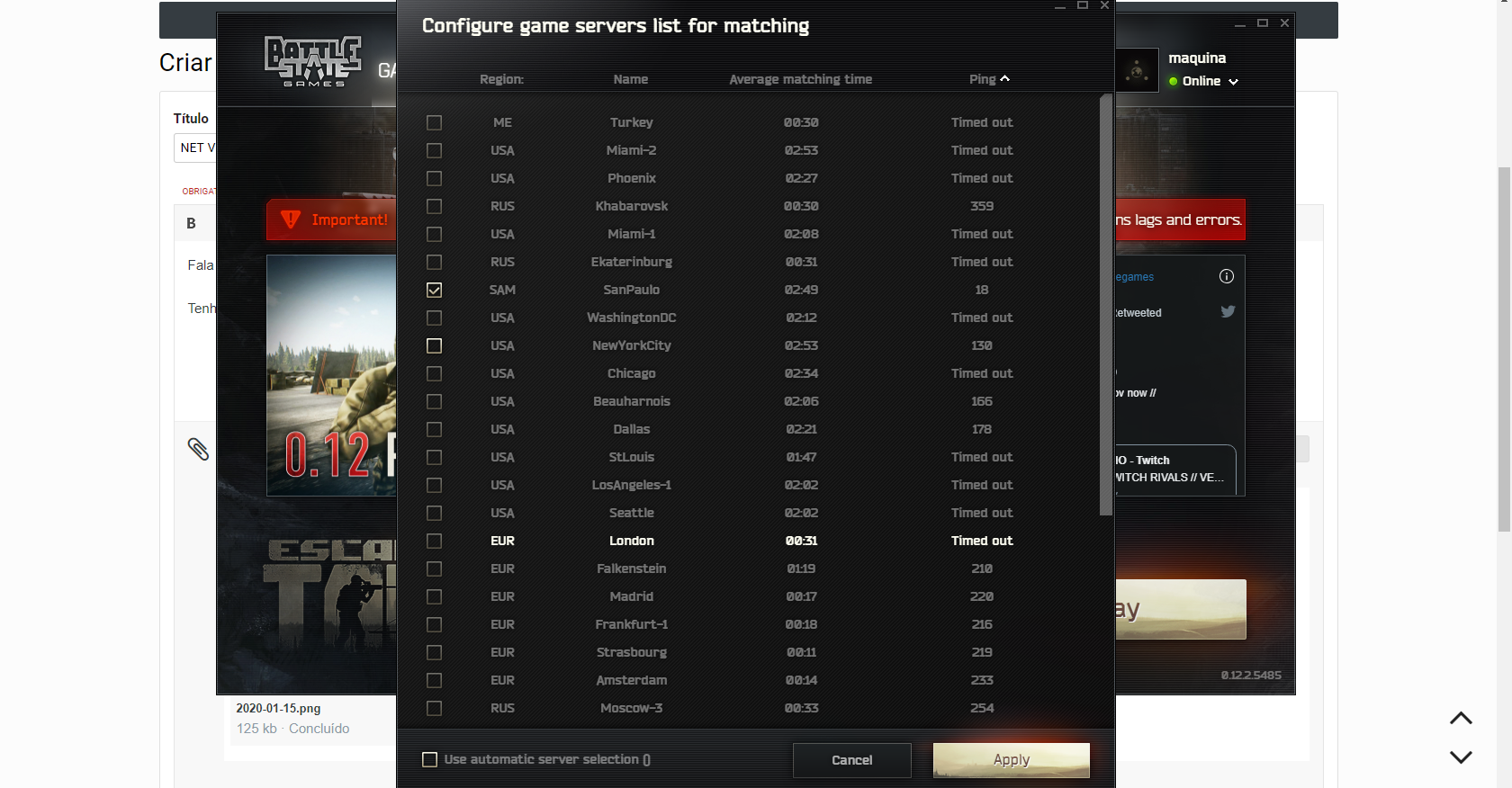Click the Phoenix server name
Screen dimensions: 1512x788
[x=631, y=178]
